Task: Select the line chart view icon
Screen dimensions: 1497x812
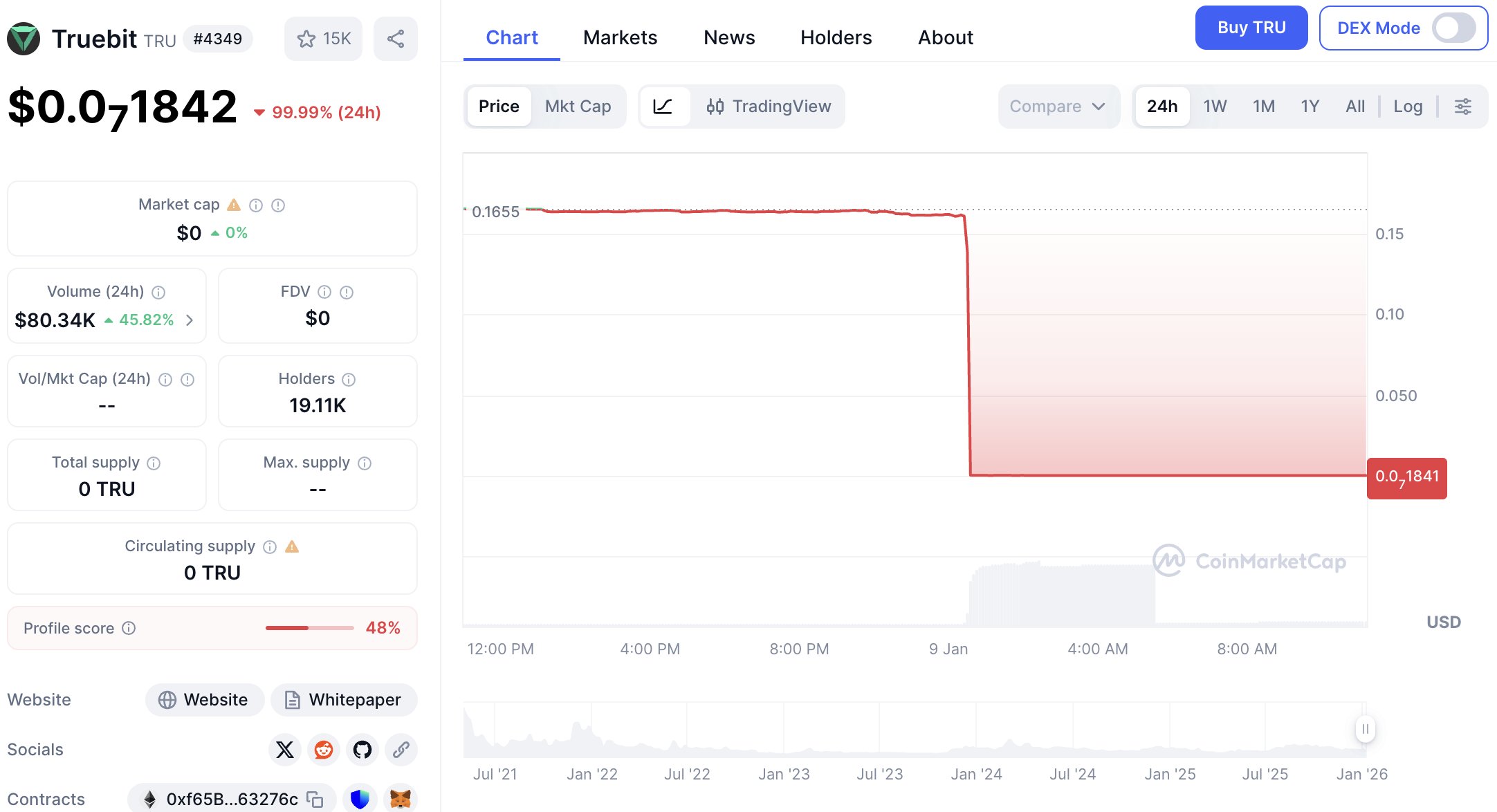Action: pyautogui.click(x=663, y=107)
